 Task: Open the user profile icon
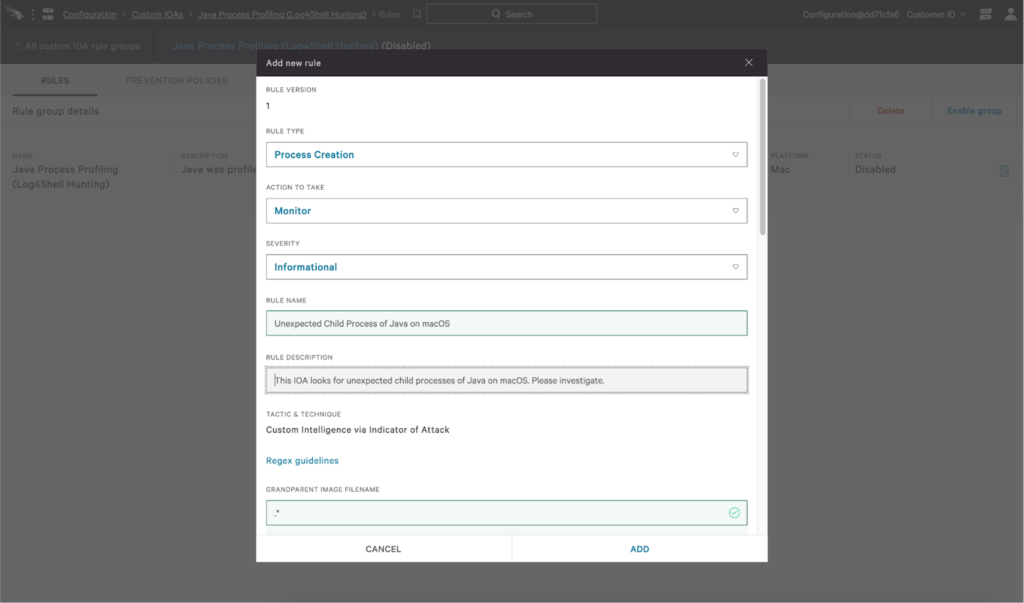pos(1010,14)
